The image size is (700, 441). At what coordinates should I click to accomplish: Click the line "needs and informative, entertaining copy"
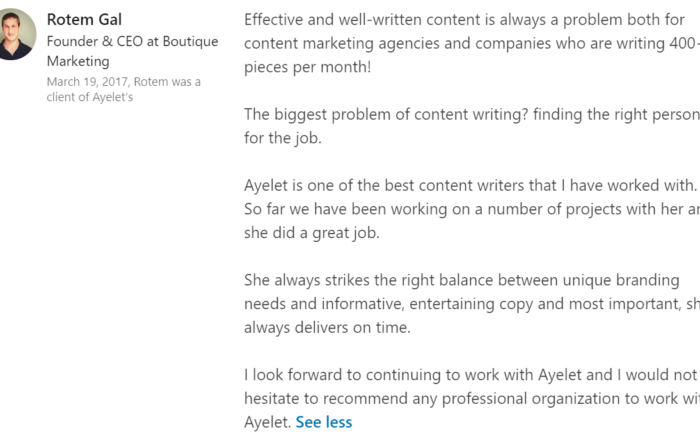[x=472, y=304]
